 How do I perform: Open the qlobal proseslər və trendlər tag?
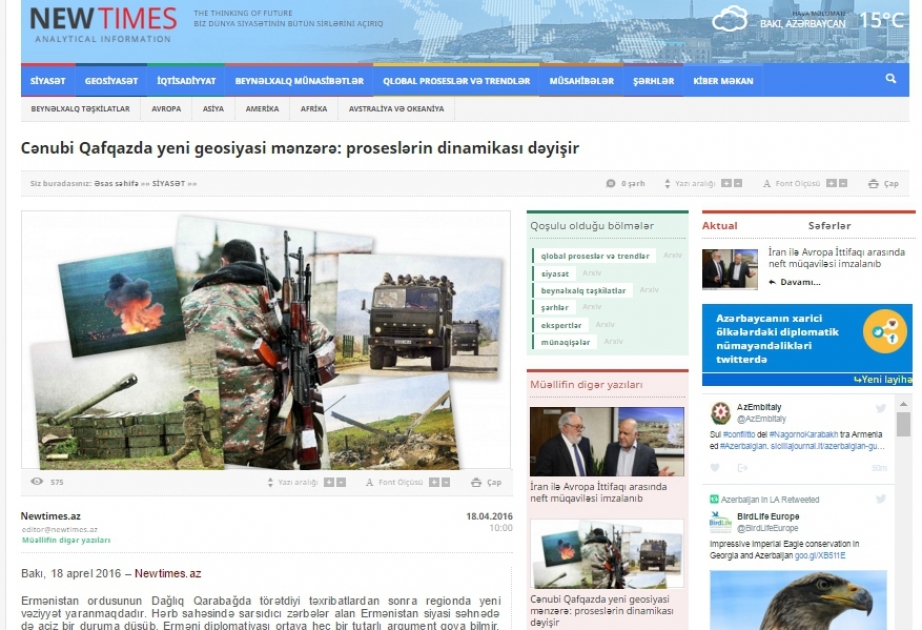pos(594,256)
